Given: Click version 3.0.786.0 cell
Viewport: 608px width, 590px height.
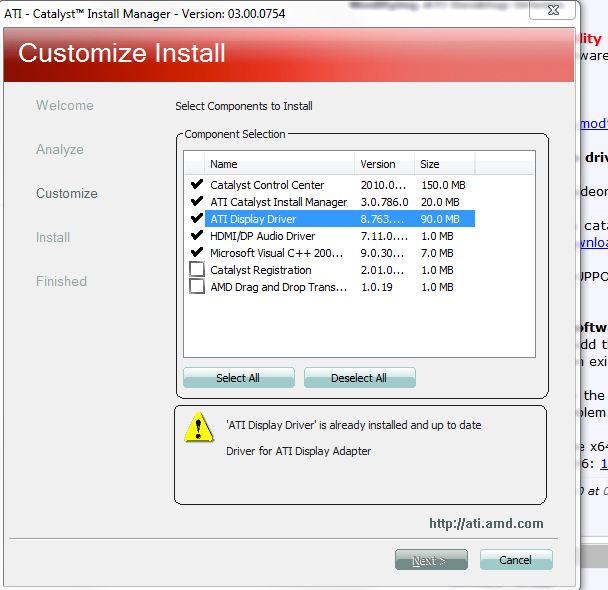Looking at the screenshot, I should (x=384, y=202).
